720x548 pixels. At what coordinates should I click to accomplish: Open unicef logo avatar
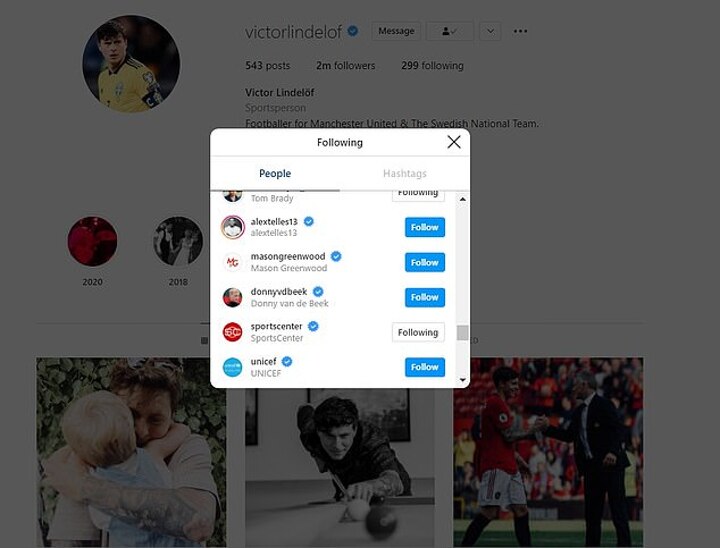point(233,367)
